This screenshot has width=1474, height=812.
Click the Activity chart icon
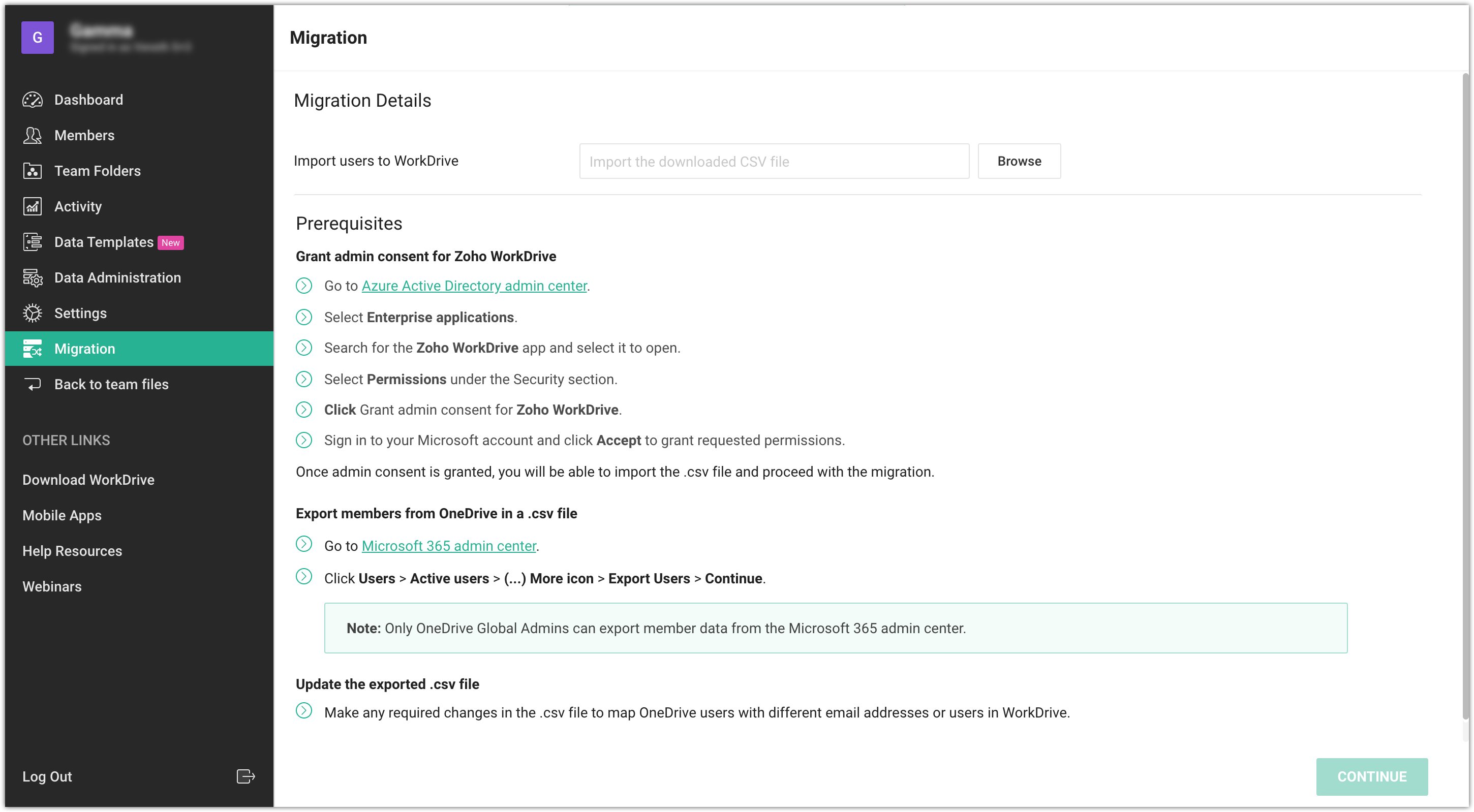[x=33, y=206]
